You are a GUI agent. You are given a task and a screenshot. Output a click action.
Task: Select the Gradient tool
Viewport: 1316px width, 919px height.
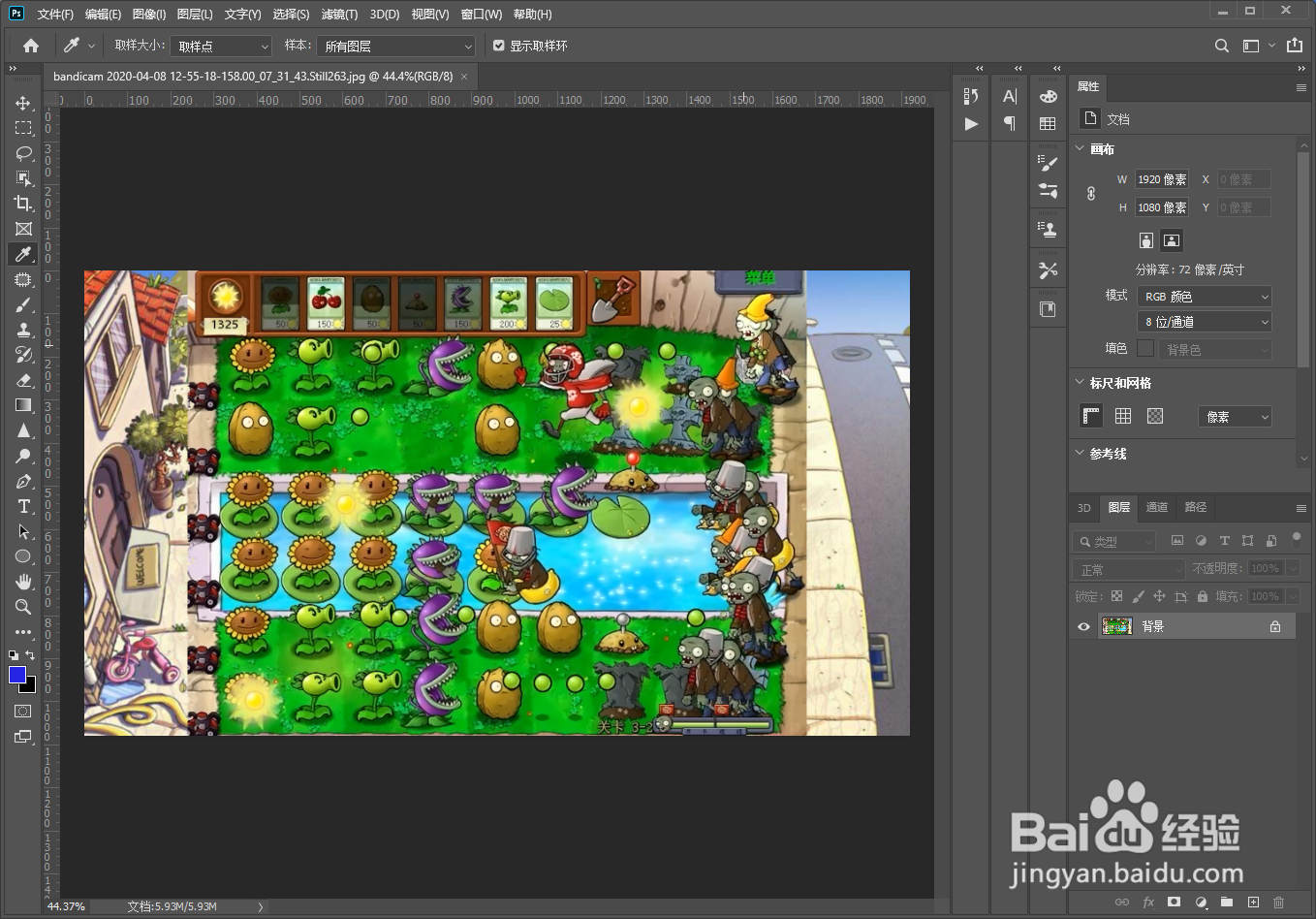[23, 405]
